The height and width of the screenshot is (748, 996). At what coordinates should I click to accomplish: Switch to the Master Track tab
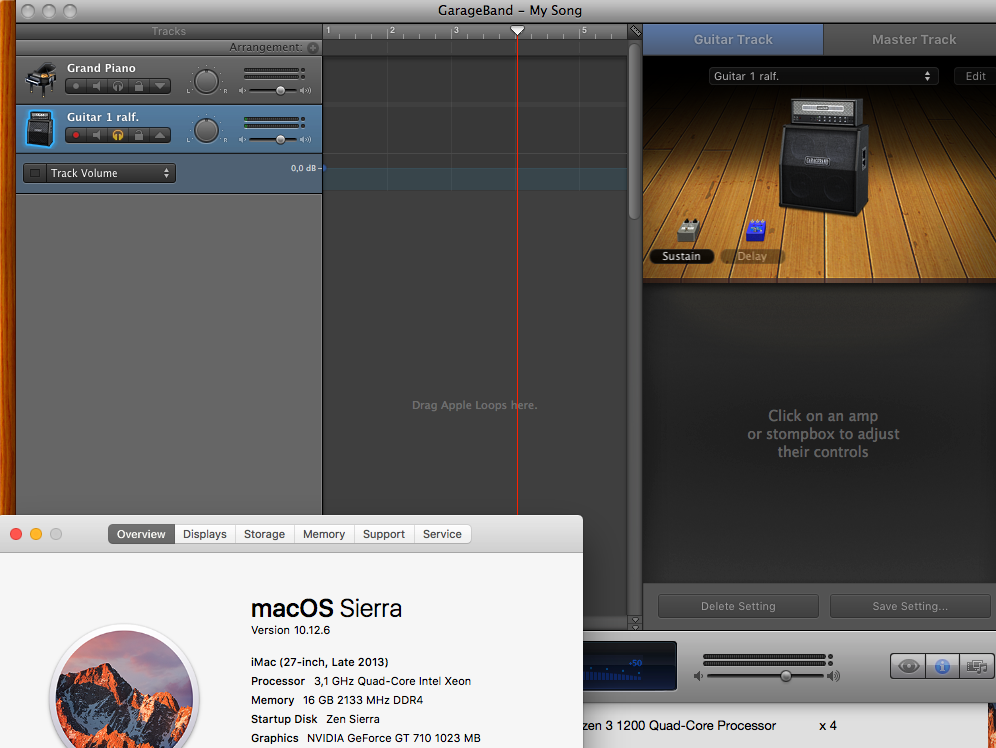click(x=913, y=40)
